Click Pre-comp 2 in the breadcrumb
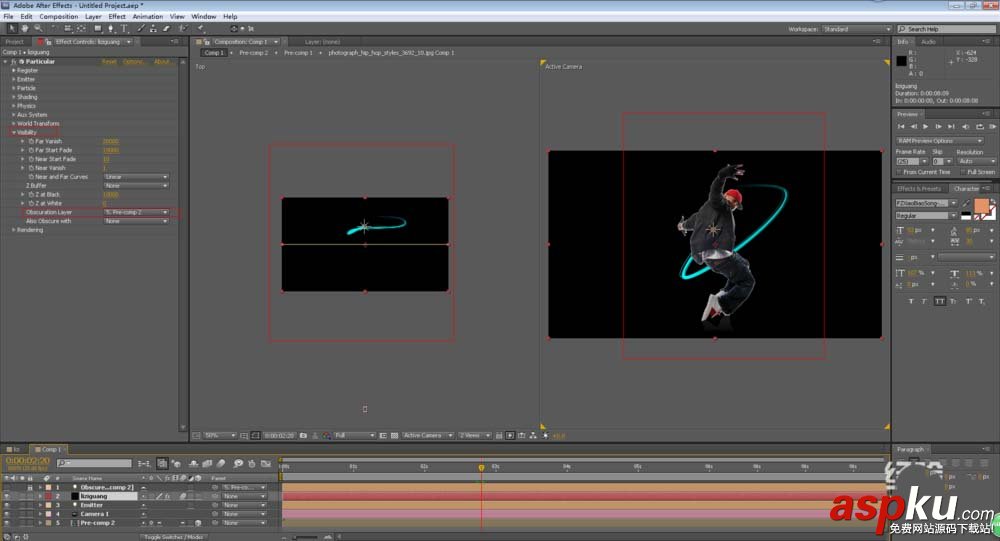Screen dimensions: 1000x541 254,53
